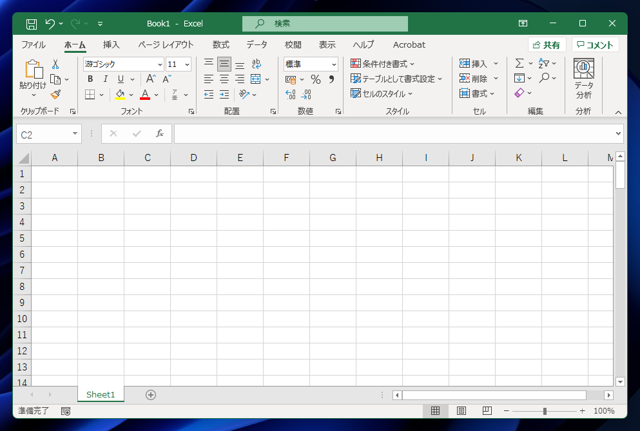Decrease decimal places

point(307,95)
